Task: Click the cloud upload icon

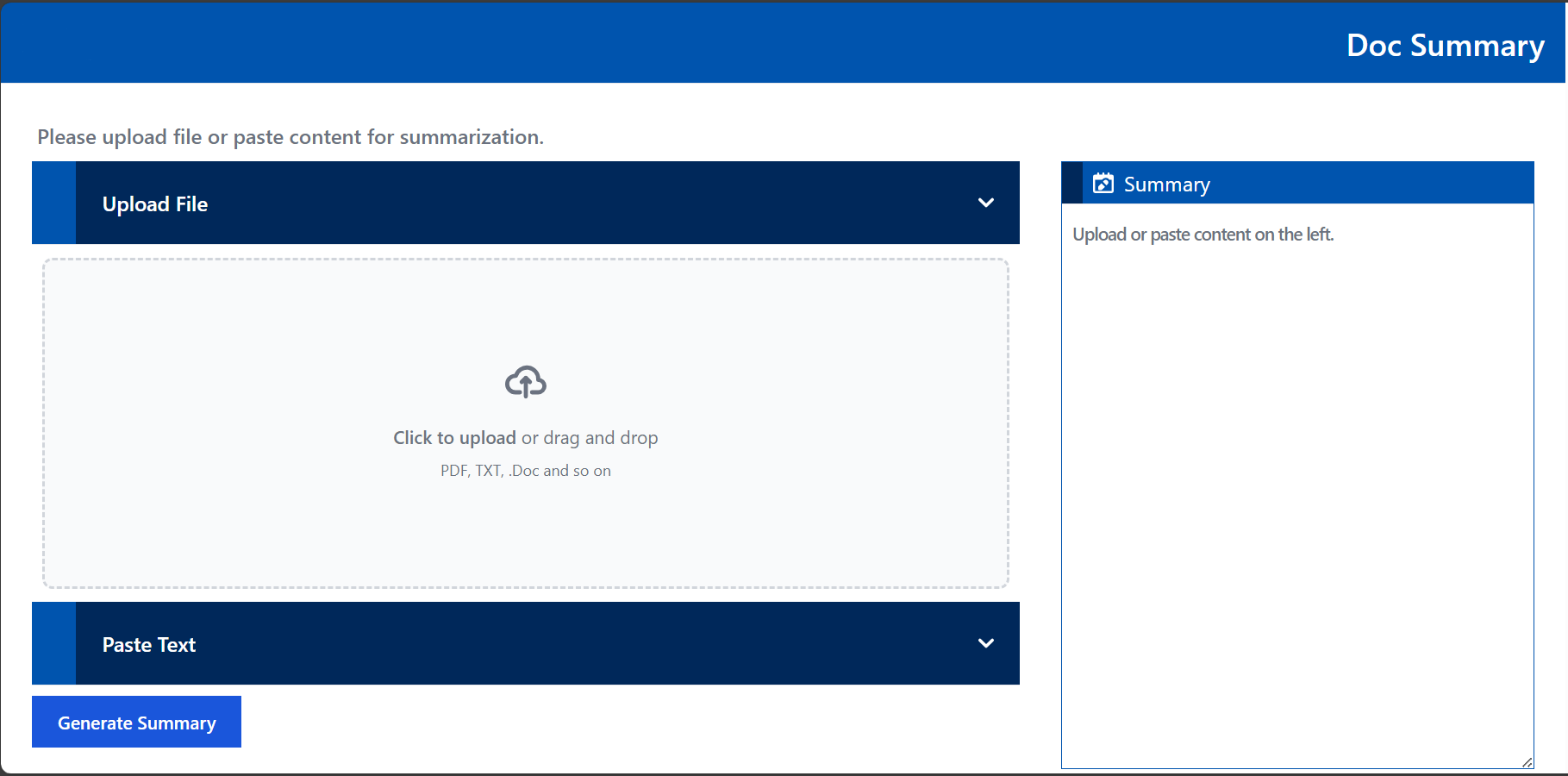Action: tap(526, 380)
